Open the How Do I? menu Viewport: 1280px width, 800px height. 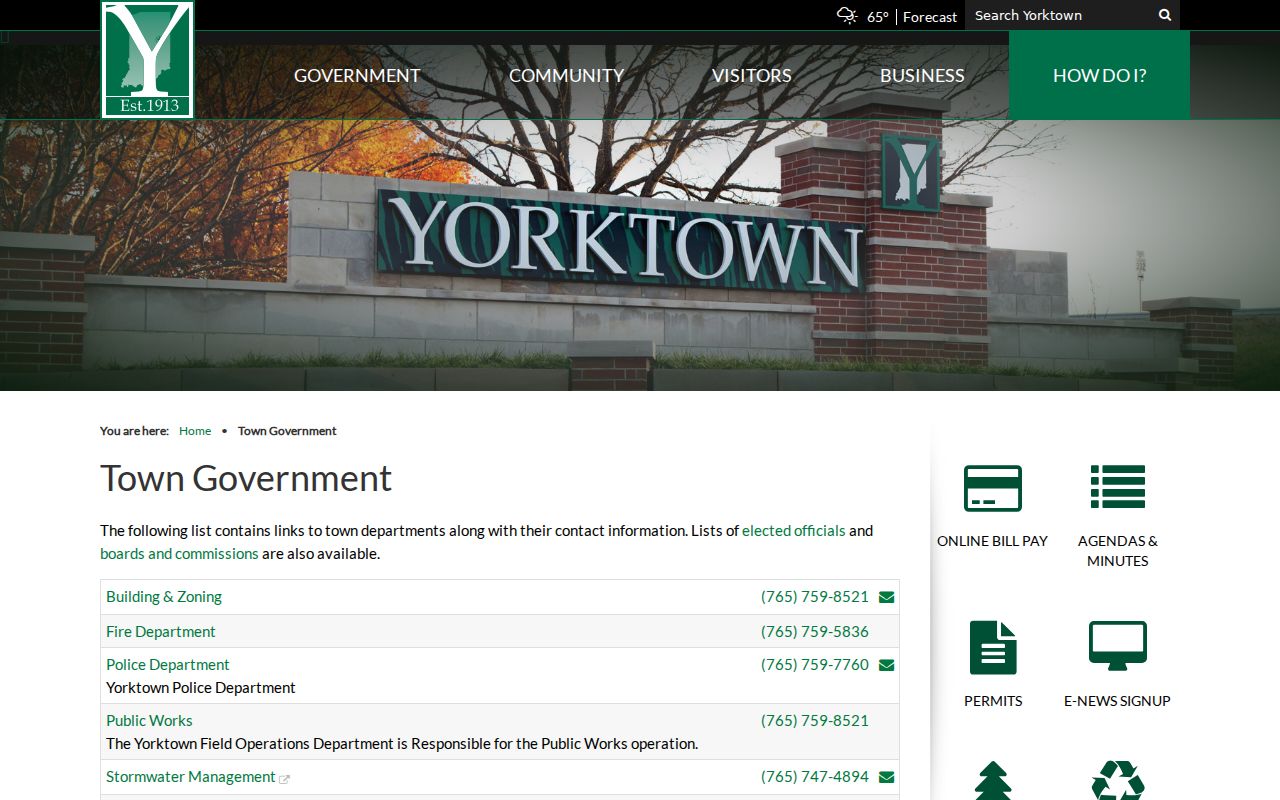(1099, 75)
